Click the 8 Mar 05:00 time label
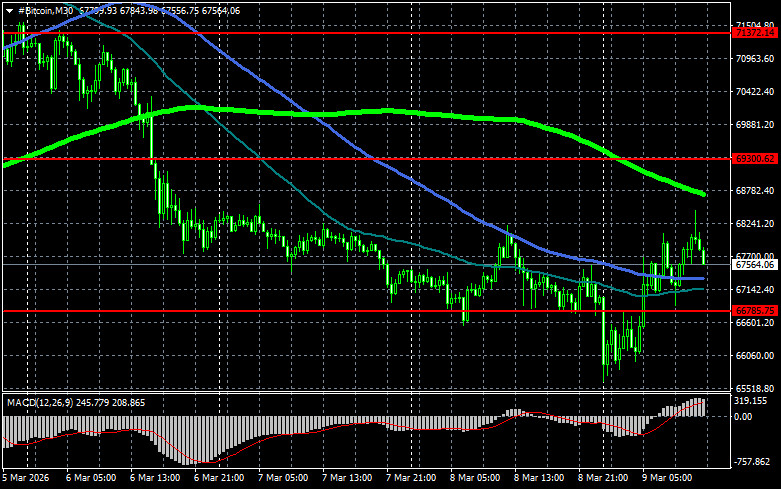Screen dimensions: 781x489 click(475, 478)
